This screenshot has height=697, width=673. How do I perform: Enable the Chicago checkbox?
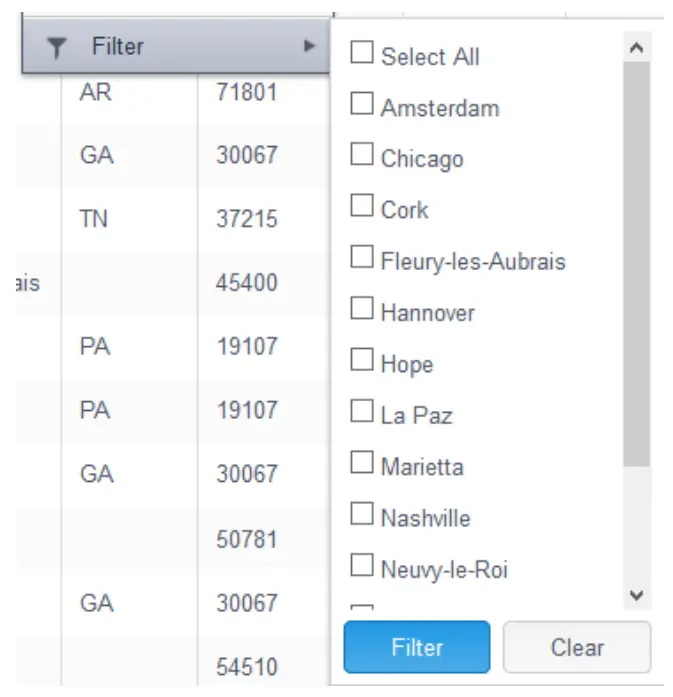click(x=361, y=156)
